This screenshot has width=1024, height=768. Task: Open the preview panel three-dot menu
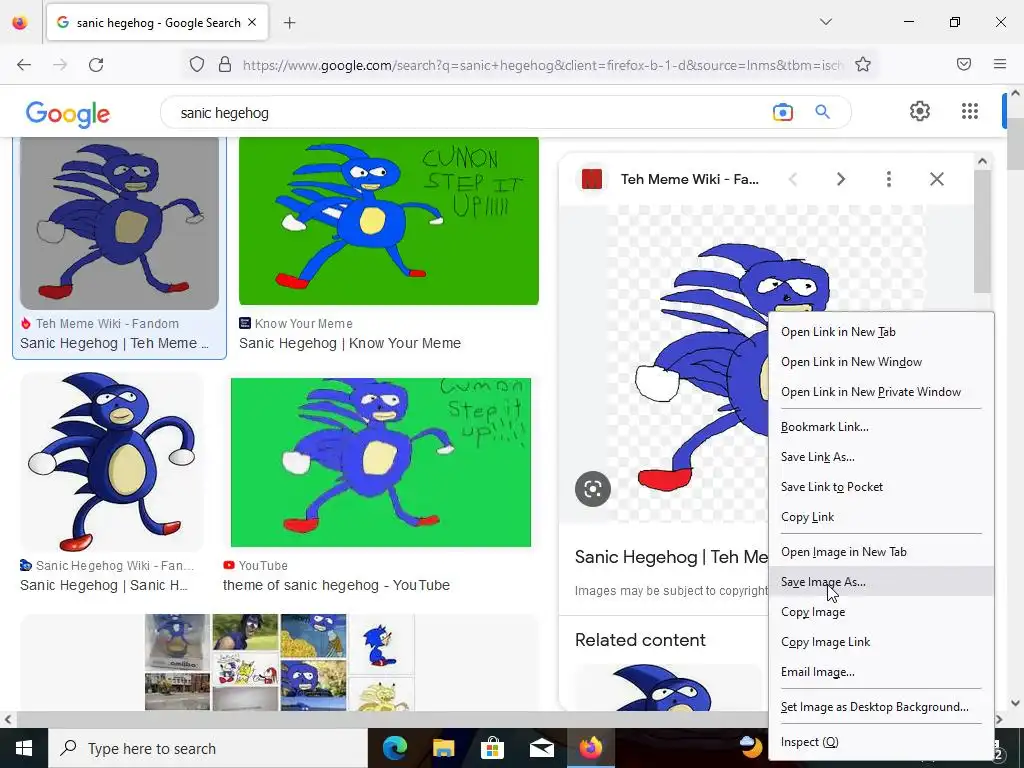889,179
